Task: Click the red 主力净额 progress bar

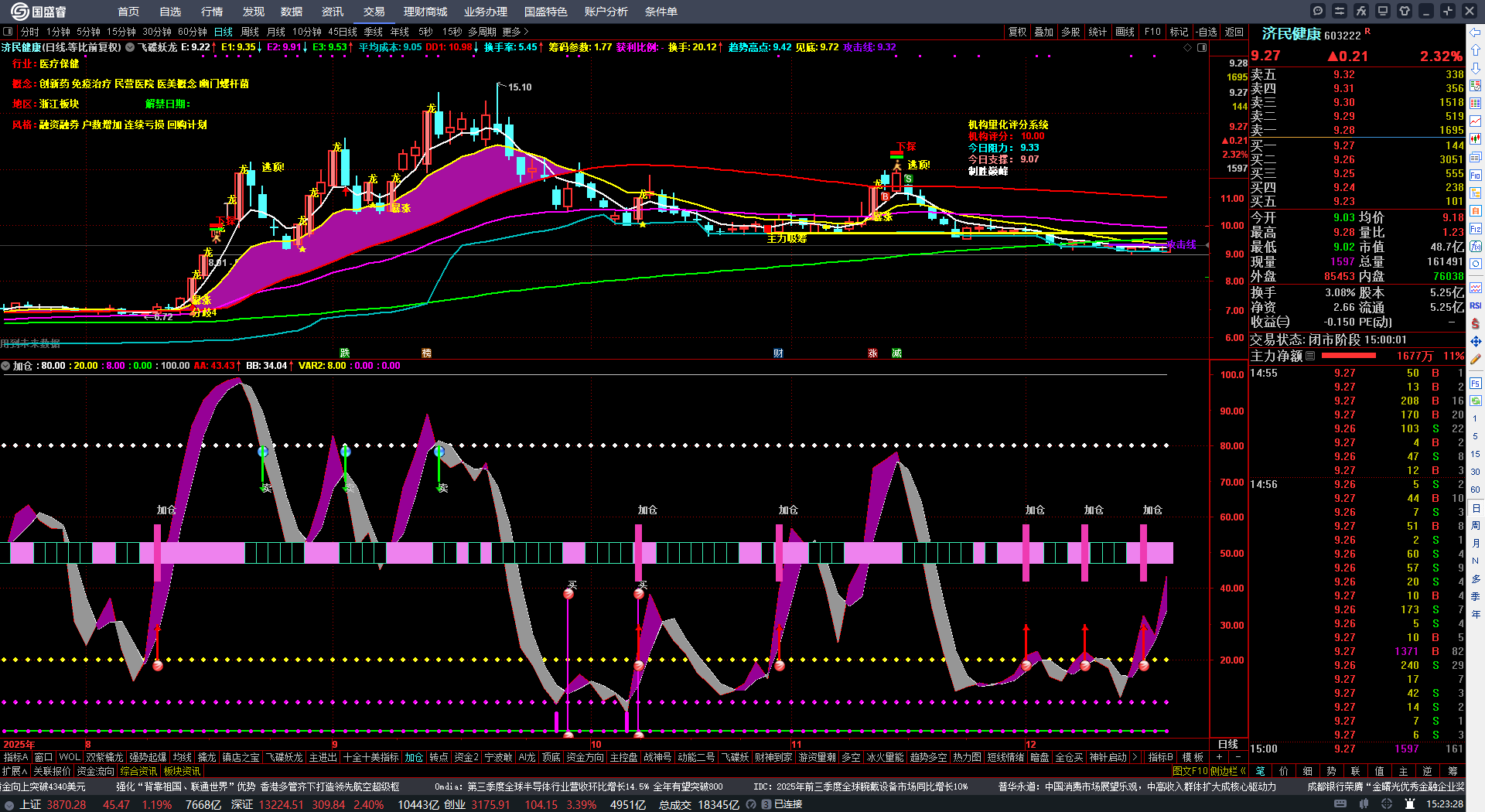Action: click(x=1349, y=356)
